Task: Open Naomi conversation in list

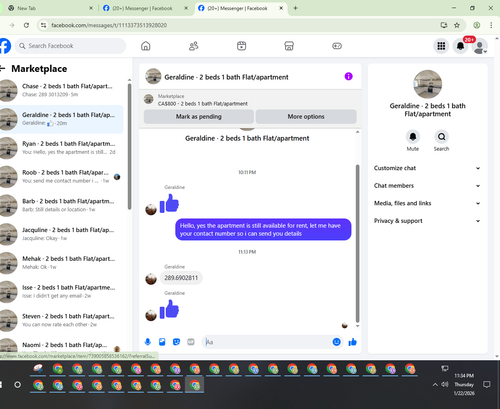Action: (62, 345)
